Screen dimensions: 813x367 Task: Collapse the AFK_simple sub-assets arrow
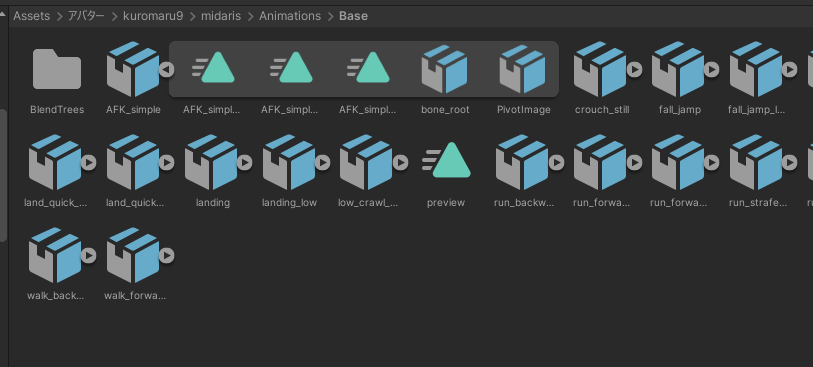pos(166,69)
